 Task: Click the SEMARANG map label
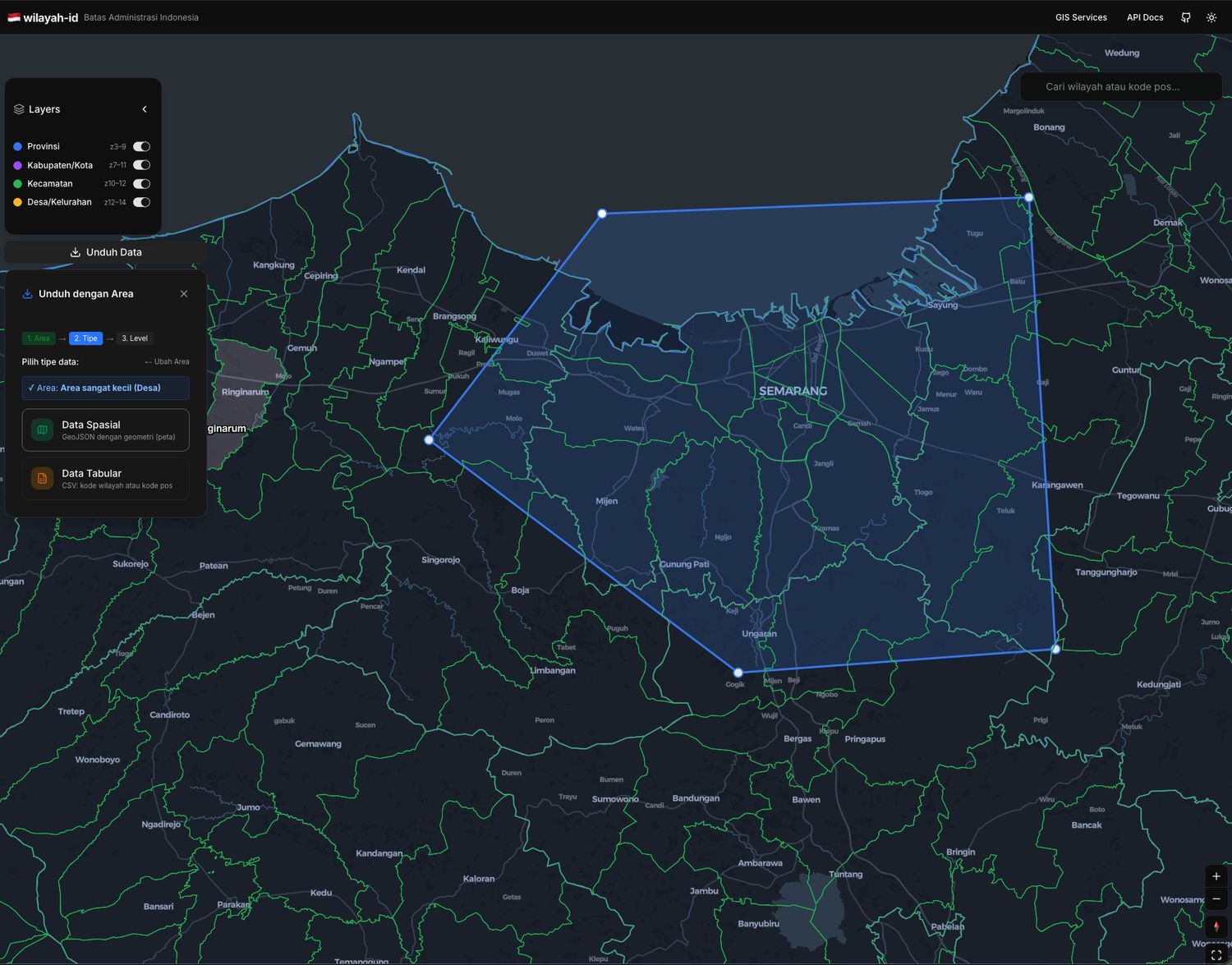(793, 391)
